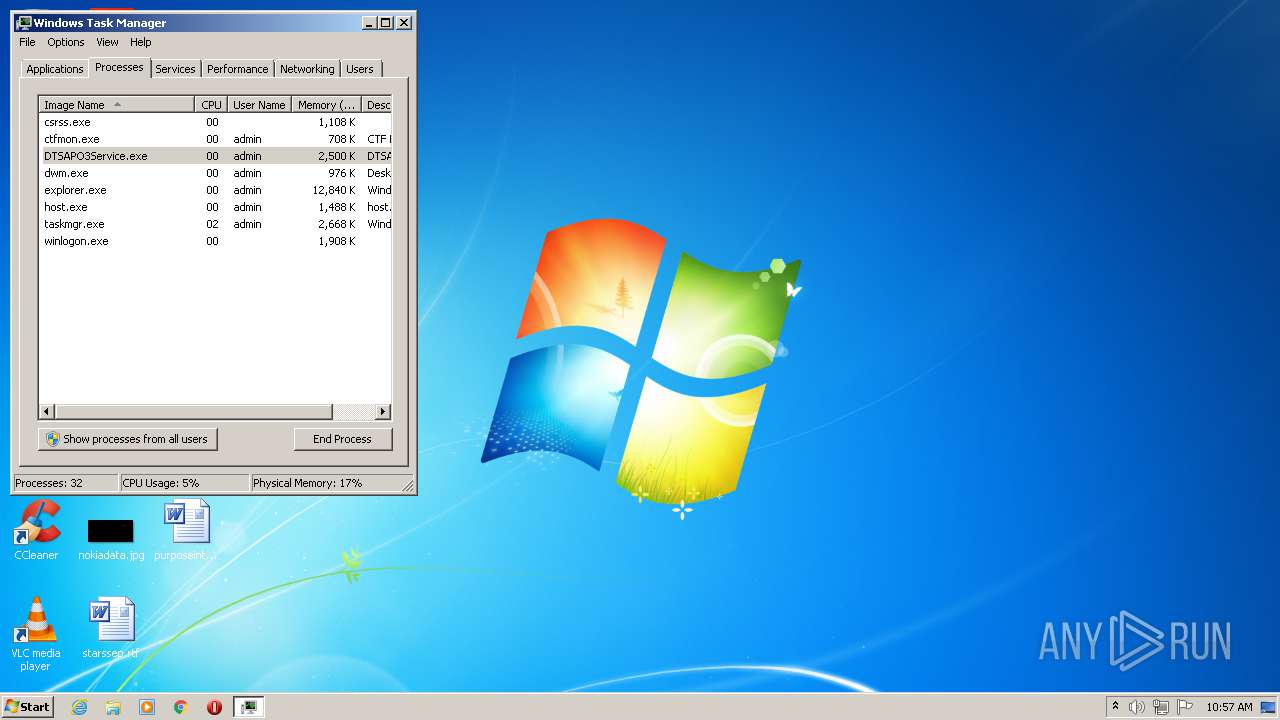Open the View menu
This screenshot has height=720, width=1280.
pyautogui.click(x=107, y=42)
